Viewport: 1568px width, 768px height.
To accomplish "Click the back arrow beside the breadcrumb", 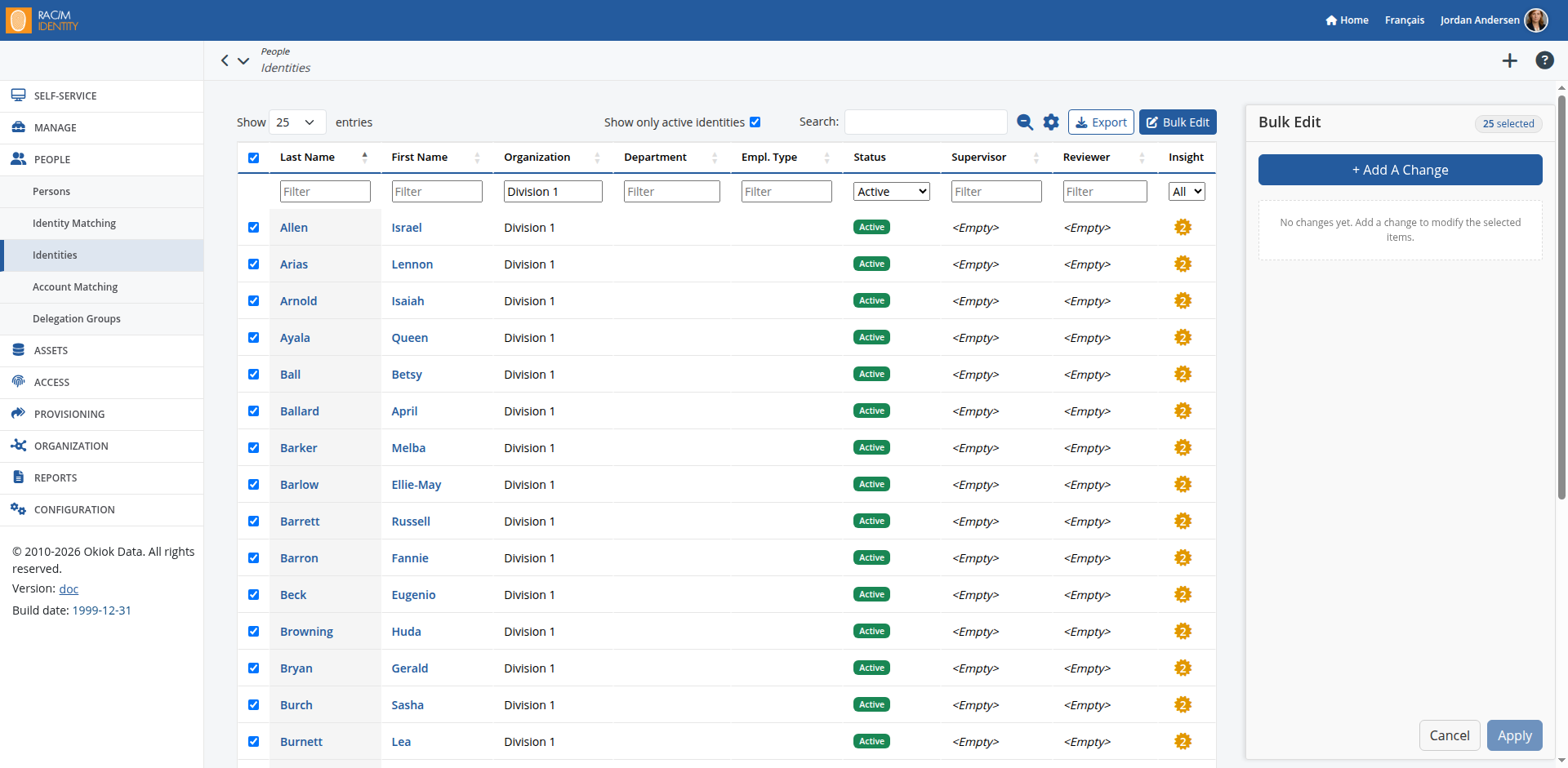I will coord(225,60).
